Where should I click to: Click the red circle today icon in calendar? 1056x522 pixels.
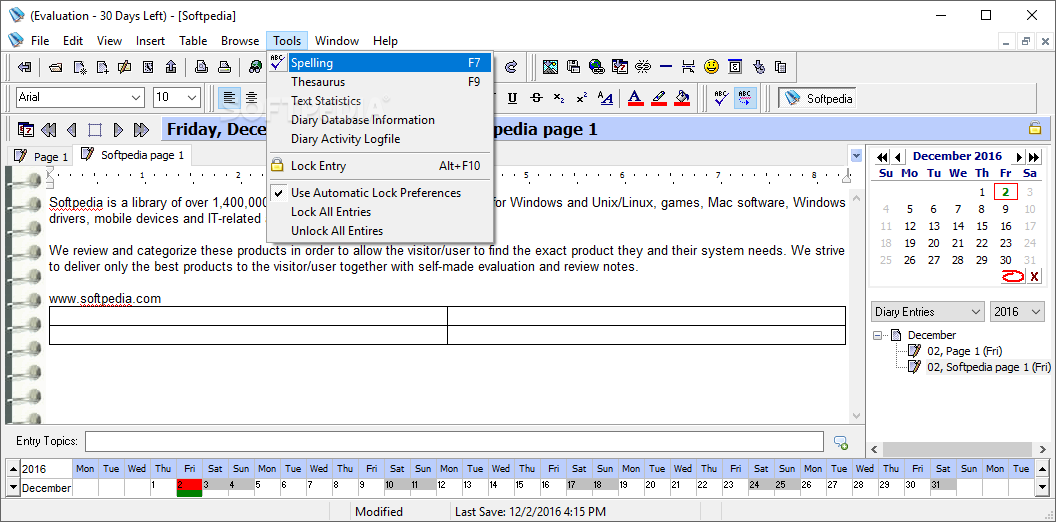click(1012, 275)
